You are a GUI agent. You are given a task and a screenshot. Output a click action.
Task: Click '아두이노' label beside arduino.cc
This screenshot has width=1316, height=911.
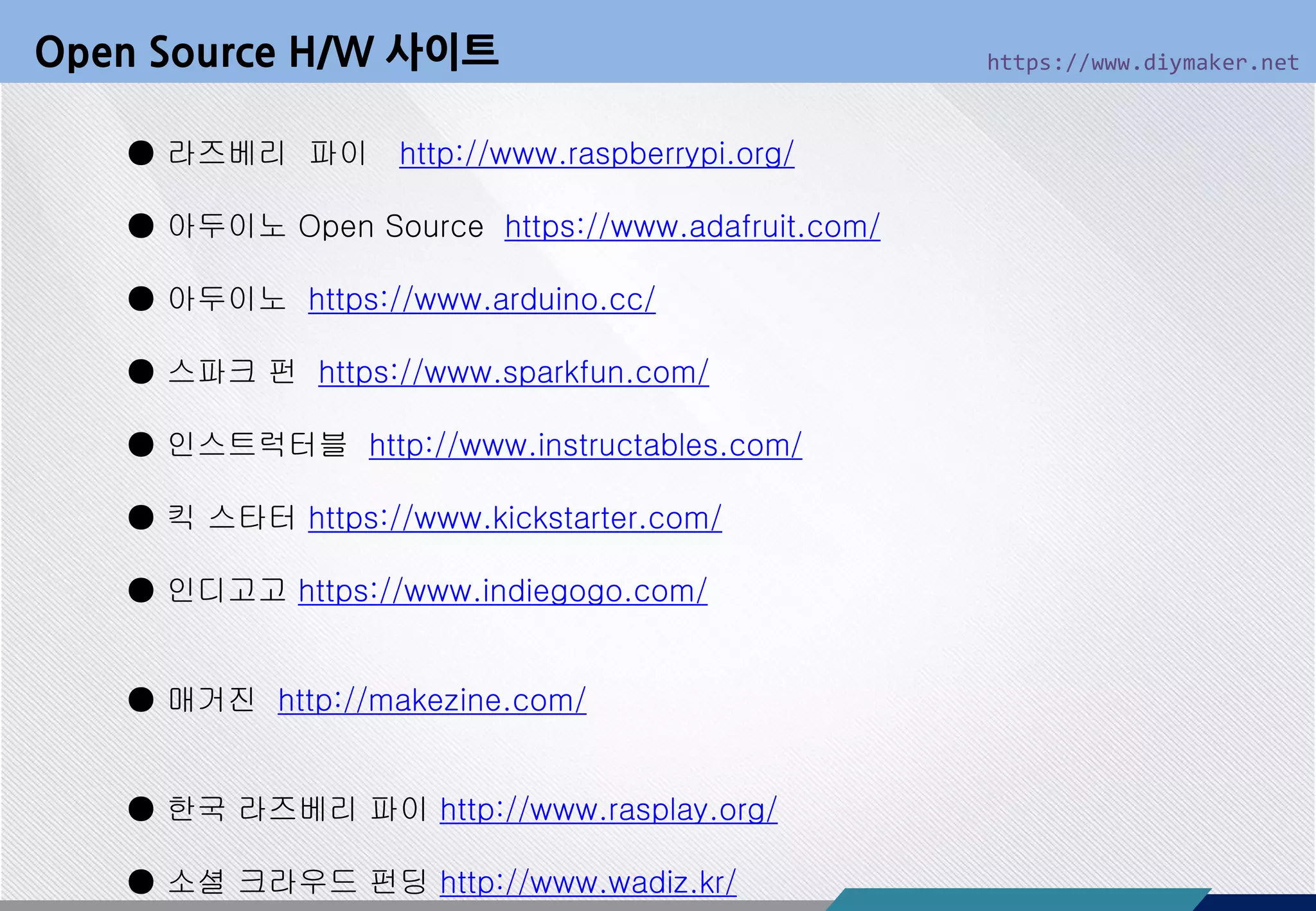(x=227, y=299)
